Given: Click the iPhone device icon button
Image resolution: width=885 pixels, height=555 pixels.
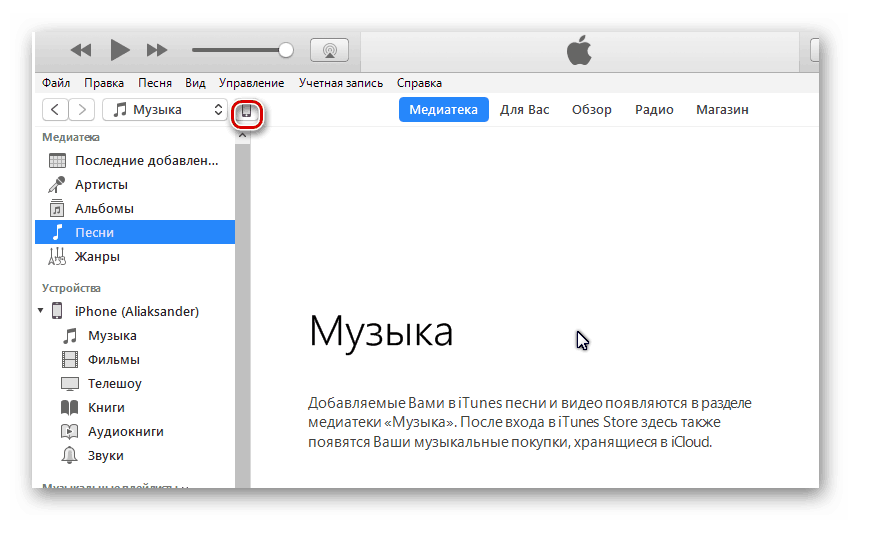Looking at the screenshot, I should pyautogui.click(x=247, y=111).
